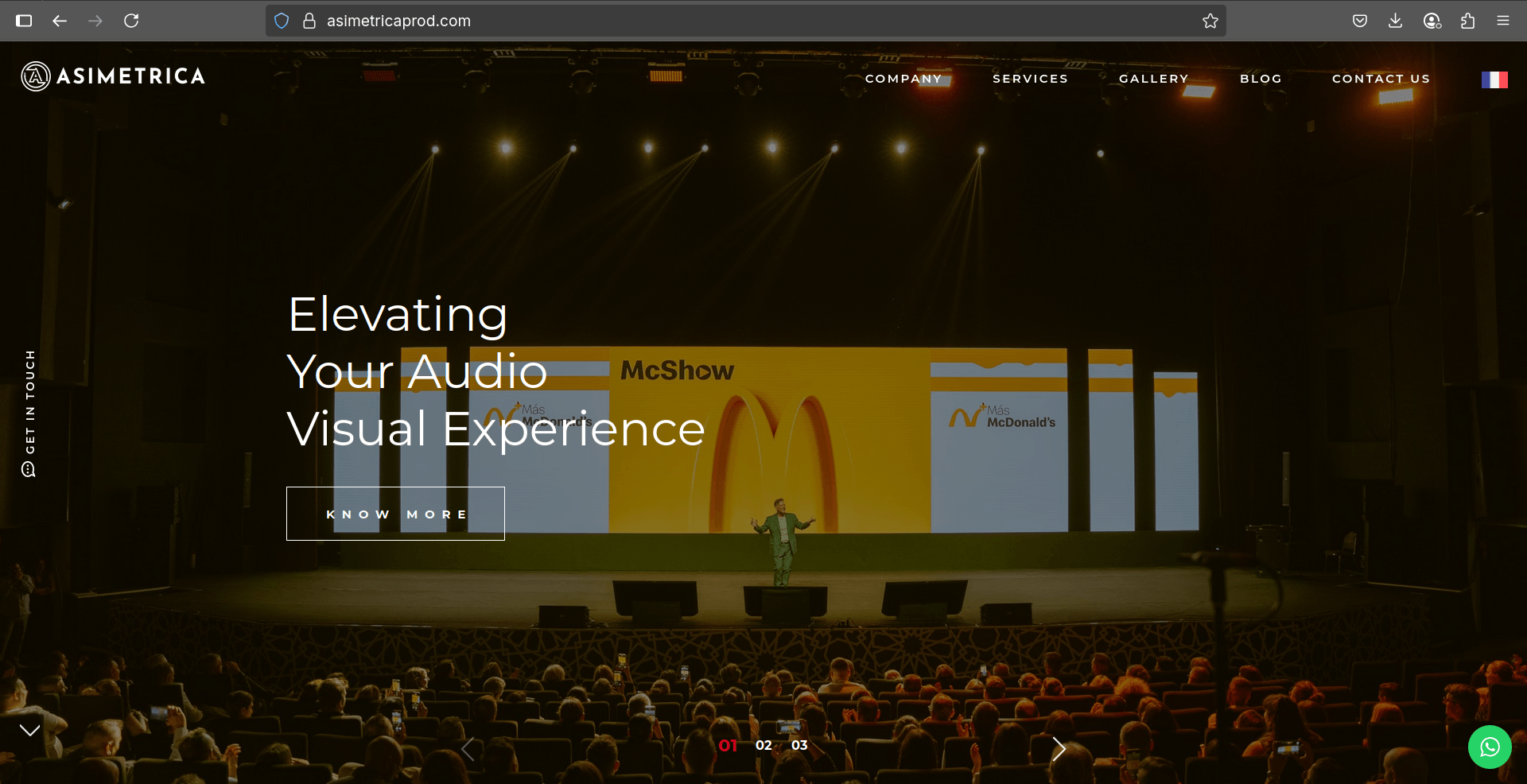
Task: Open the Firefox hamburger menu
Action: tap(1503, 21)
